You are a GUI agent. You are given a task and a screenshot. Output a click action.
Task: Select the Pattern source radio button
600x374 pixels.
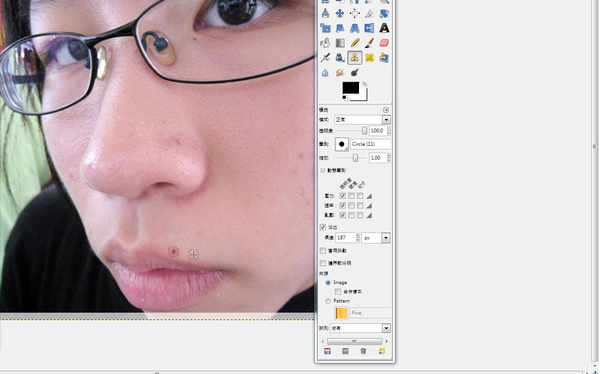[x=328, y=301]
